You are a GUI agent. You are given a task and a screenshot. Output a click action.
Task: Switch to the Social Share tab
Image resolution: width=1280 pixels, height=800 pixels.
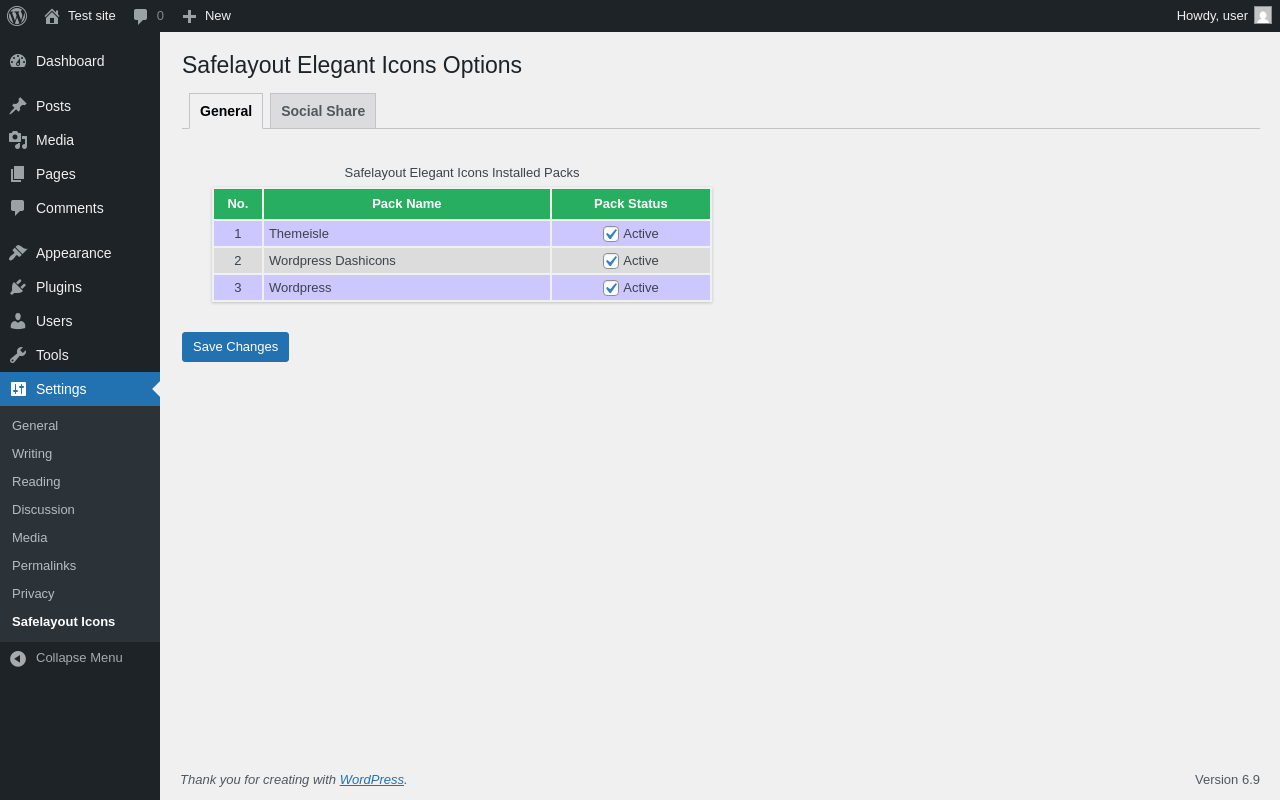[323, 111]
